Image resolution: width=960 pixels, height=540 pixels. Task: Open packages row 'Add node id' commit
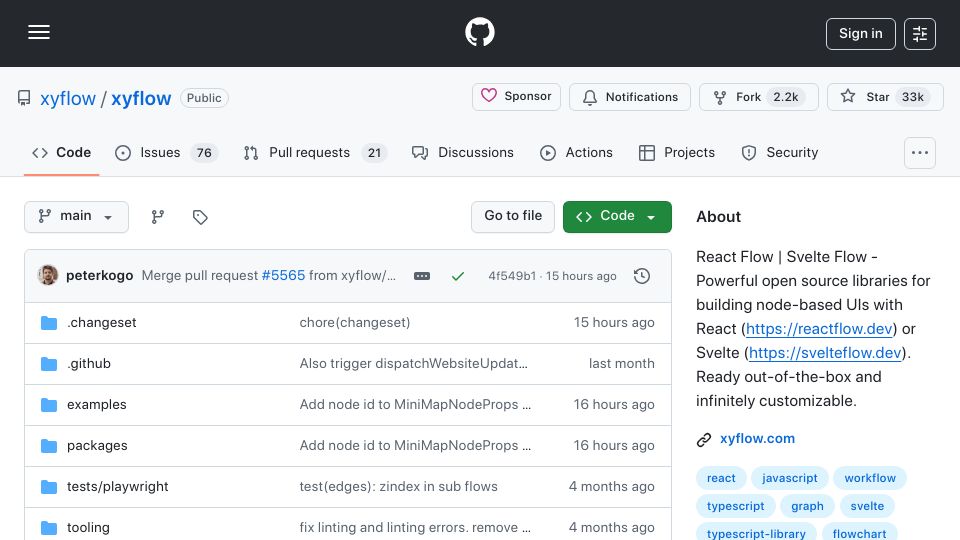click(415, 446)
